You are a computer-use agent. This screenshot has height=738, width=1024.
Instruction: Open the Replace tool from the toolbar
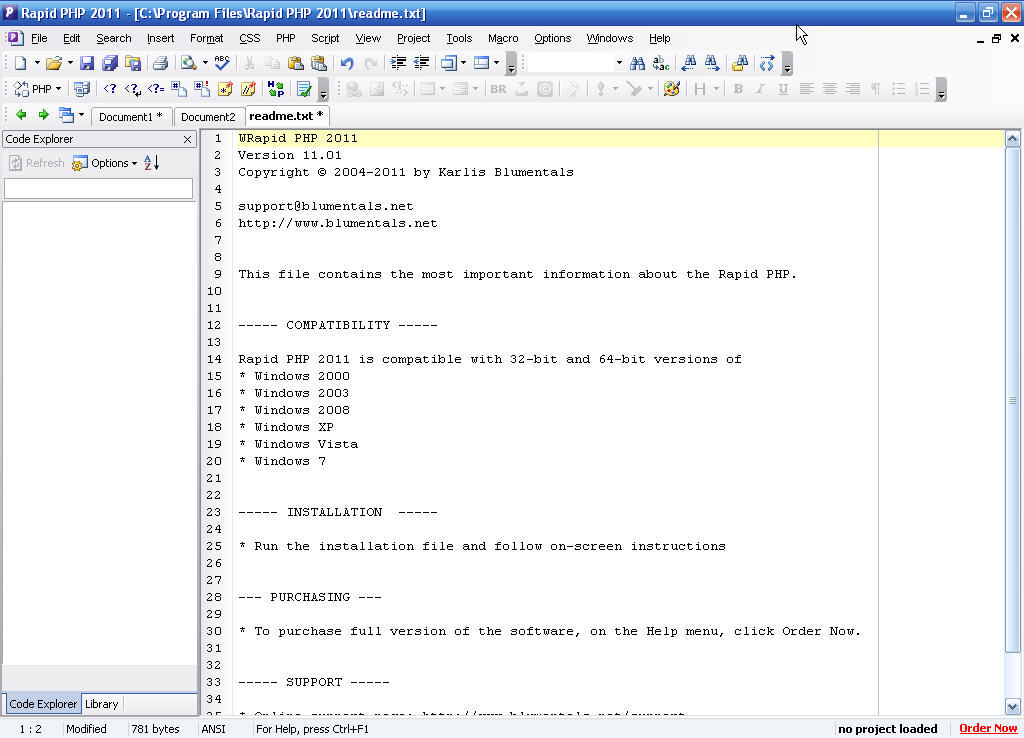[660, 62]
